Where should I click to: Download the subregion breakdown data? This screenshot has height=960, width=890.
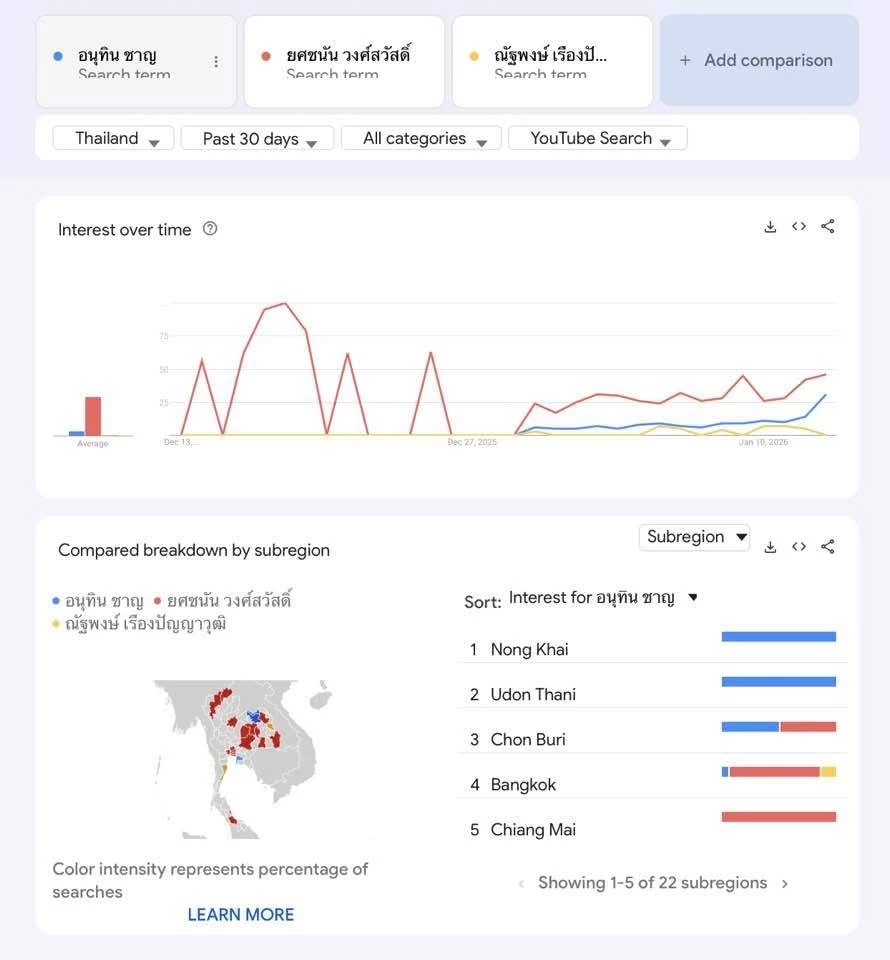770,547
